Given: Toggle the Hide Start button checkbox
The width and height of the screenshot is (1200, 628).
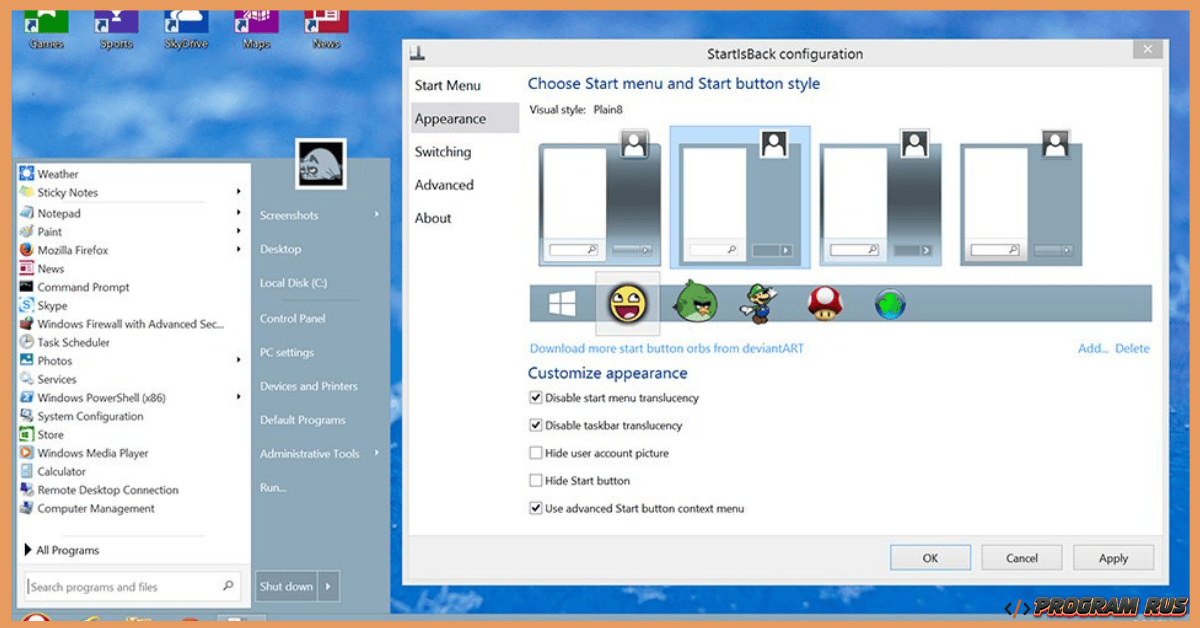Looking at the screenshot, I should 536,481.
